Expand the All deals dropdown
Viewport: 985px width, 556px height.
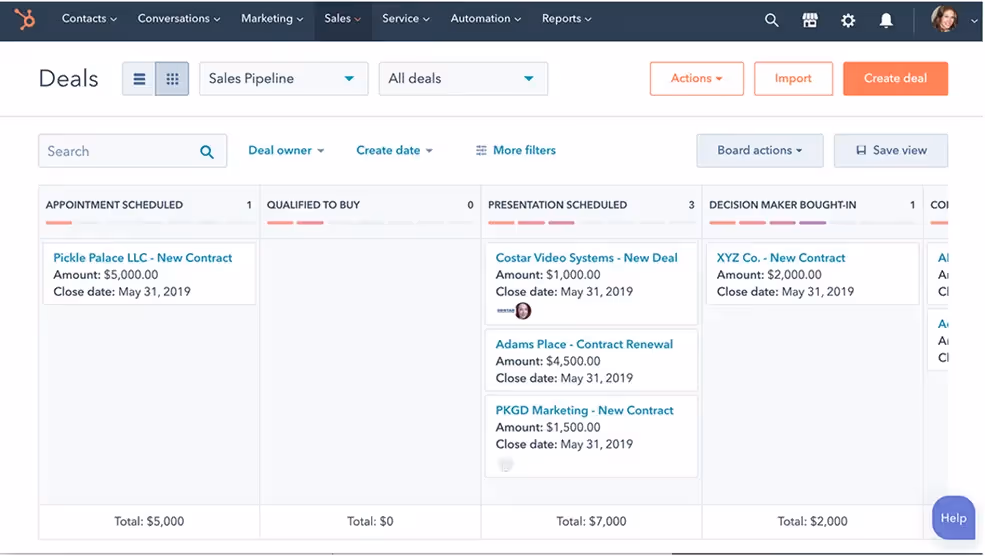click(x=463, y=79)
